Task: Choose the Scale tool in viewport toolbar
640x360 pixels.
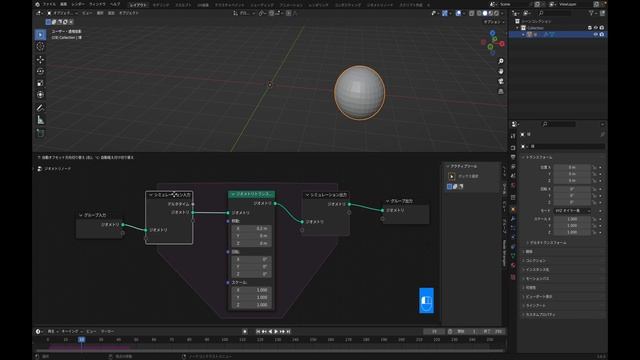Action: 40,83
